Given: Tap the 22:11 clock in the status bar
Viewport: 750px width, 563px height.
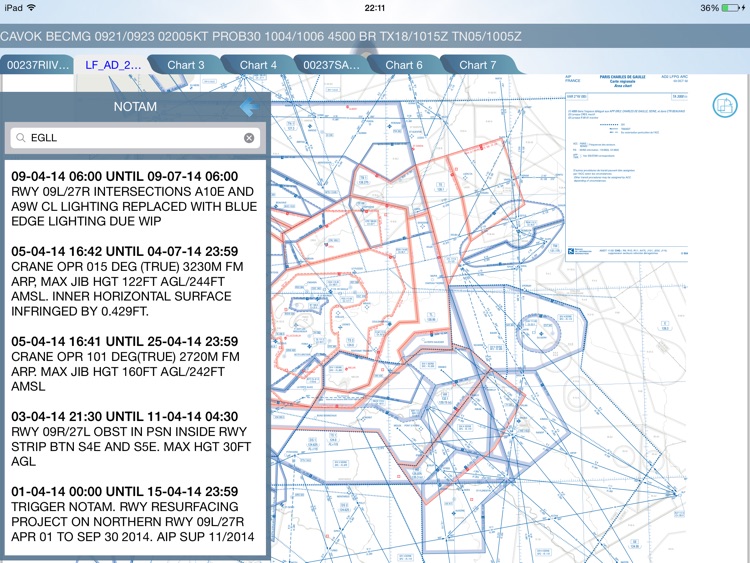Looking at the screenshot, I should 375,8.
